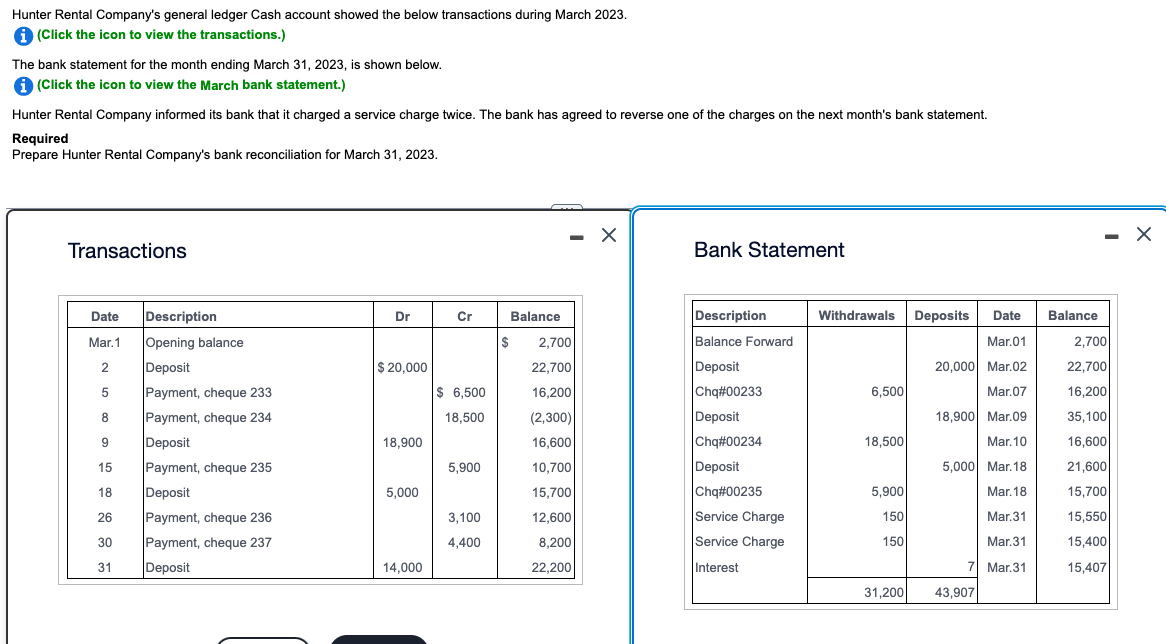Select Chq#00235 in Bank Statement
This screenshot has width=1166, height=644.
click(x=729, y=492)
